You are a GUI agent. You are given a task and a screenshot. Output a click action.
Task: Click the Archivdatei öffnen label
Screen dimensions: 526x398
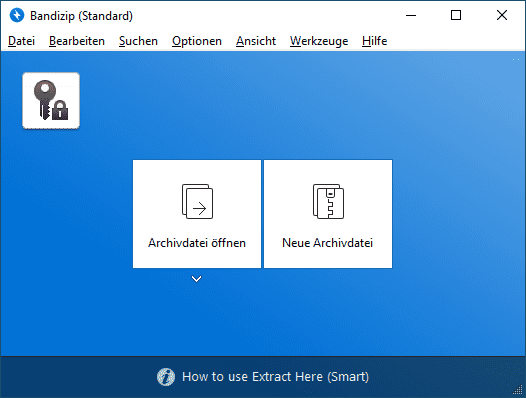[x=197, y=243]
